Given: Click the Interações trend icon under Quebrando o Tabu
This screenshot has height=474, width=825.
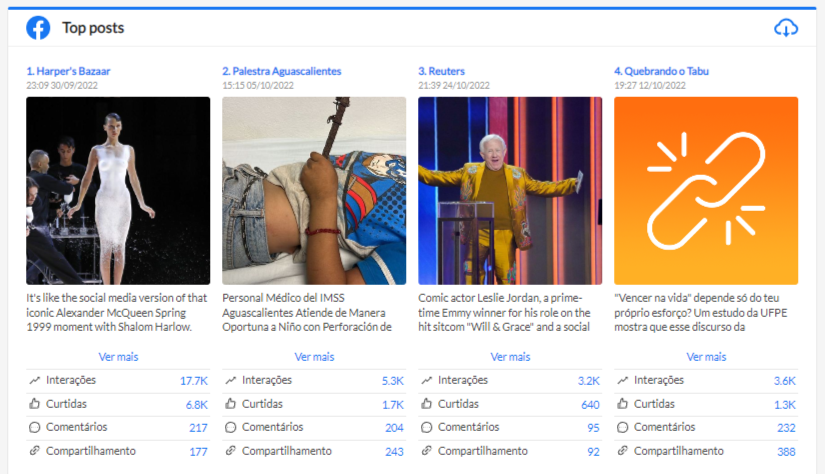Looking at the screenshot, I should [622, 380].
